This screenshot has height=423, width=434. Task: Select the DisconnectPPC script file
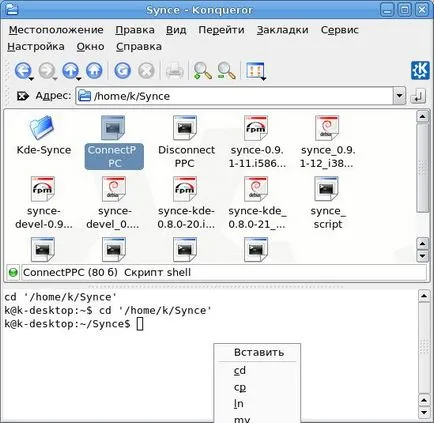[x=186, y=142]
